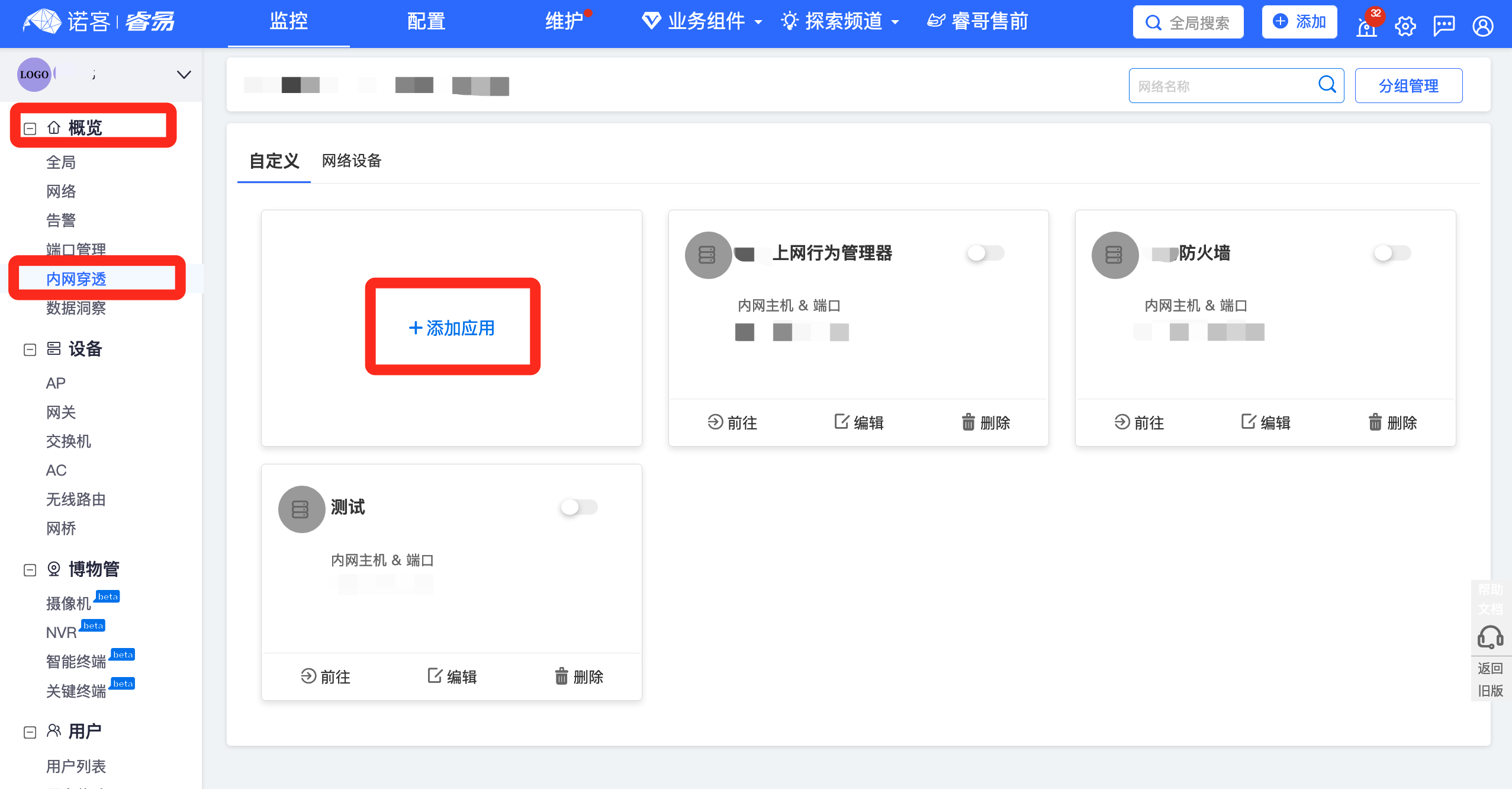Image resolution: width=1512 pixels, height=789 pixels.
Task: Open 网桥 in the sidebar
Action: 61,528
